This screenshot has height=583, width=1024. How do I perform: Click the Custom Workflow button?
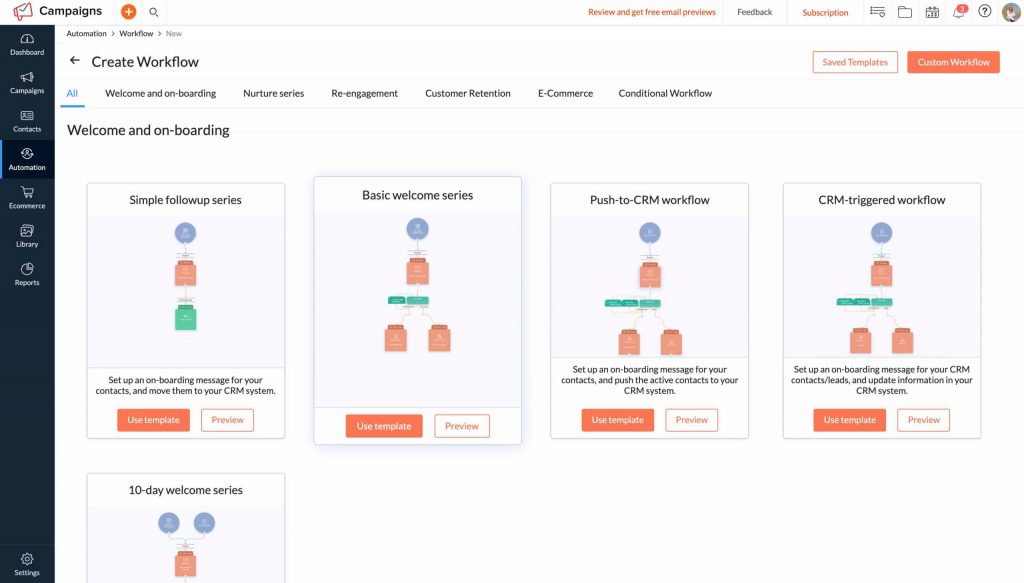pos(953,62)
